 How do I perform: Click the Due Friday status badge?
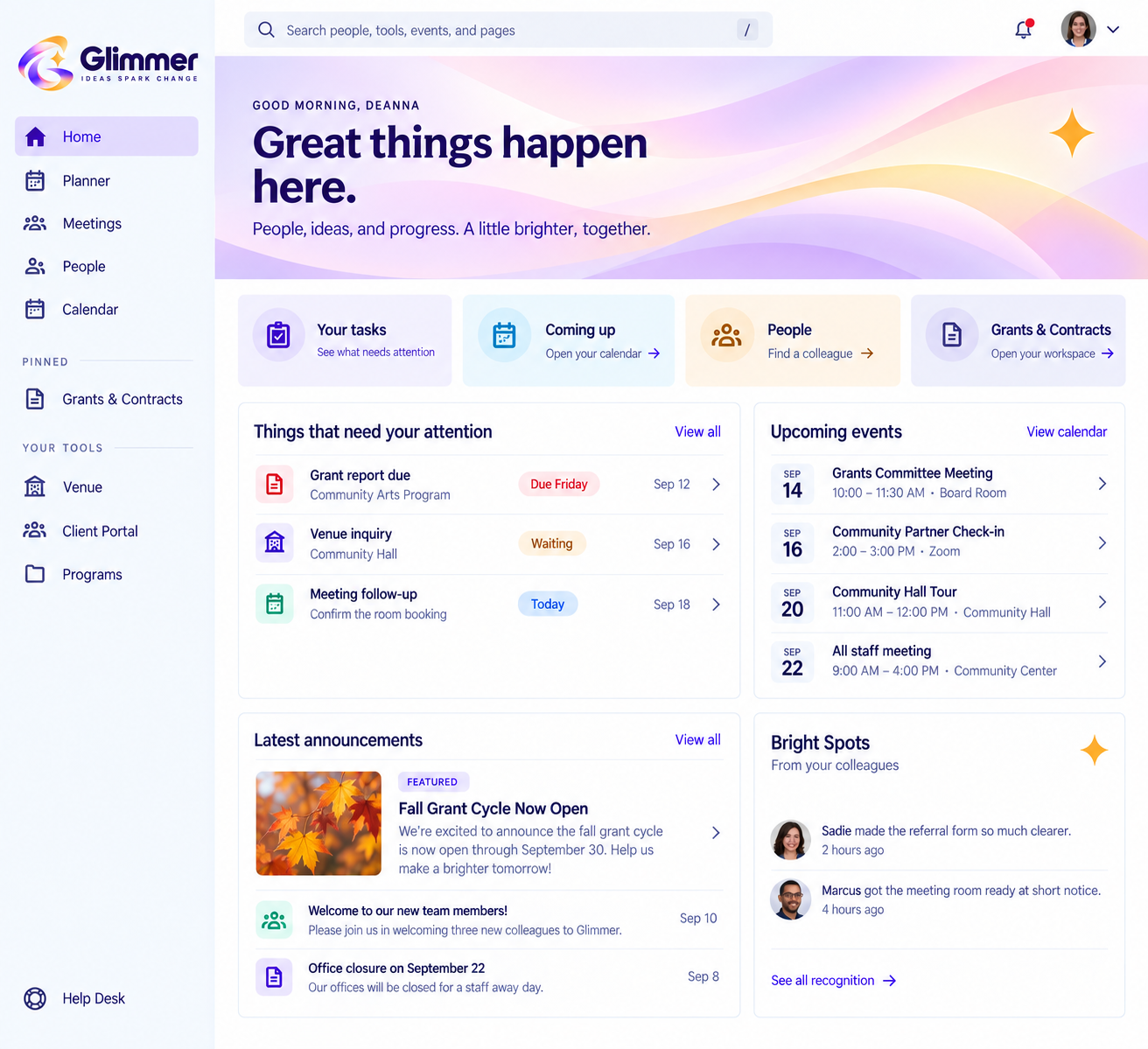tap(559, 484)
